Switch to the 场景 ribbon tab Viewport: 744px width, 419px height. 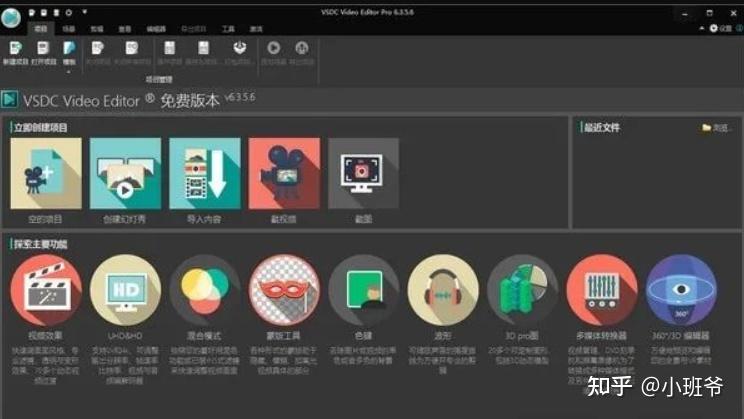pyautogui.click(x=69, y=29)
